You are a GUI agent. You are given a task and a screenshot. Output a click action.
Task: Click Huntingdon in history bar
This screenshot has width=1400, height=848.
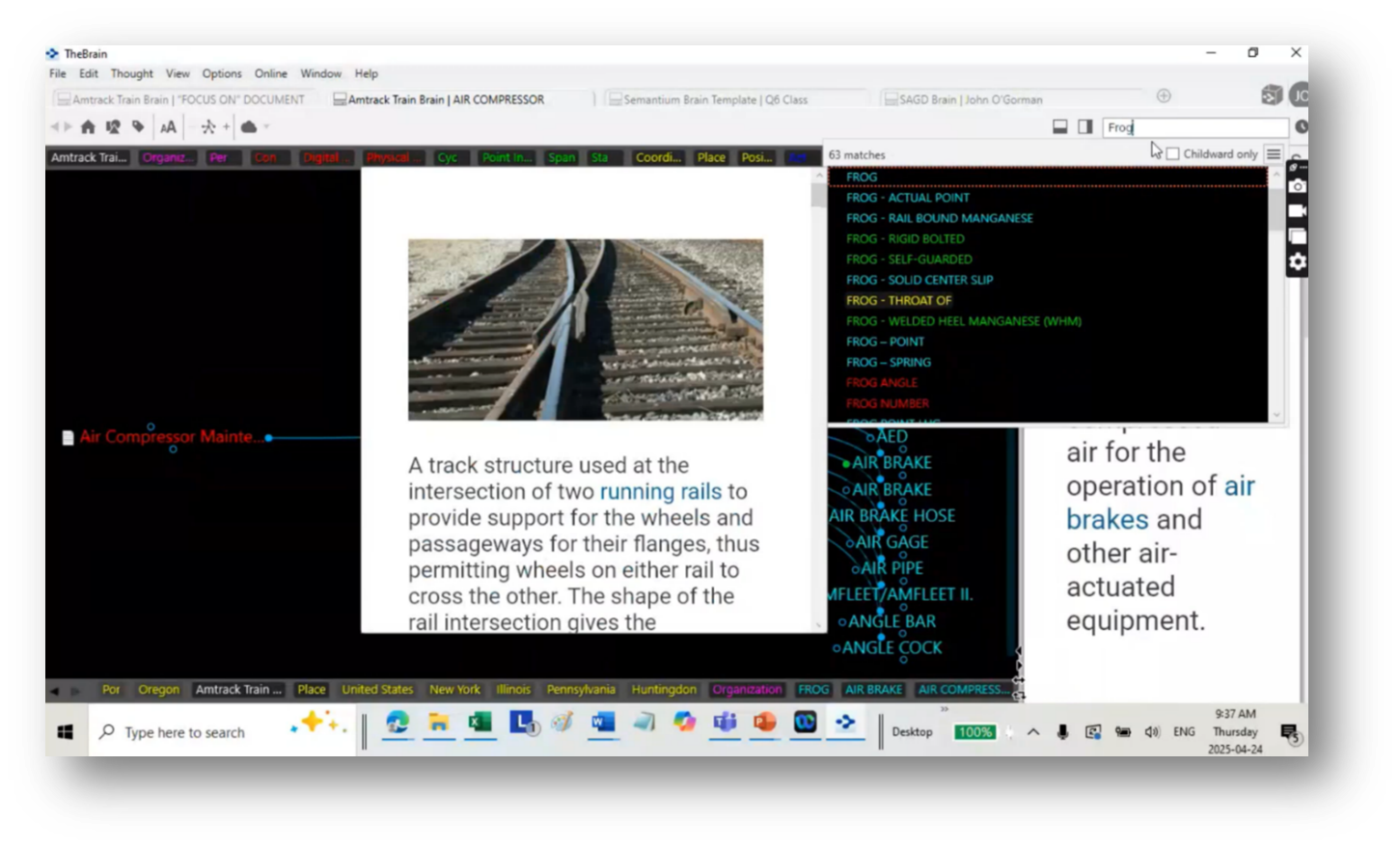coord(664,690)
